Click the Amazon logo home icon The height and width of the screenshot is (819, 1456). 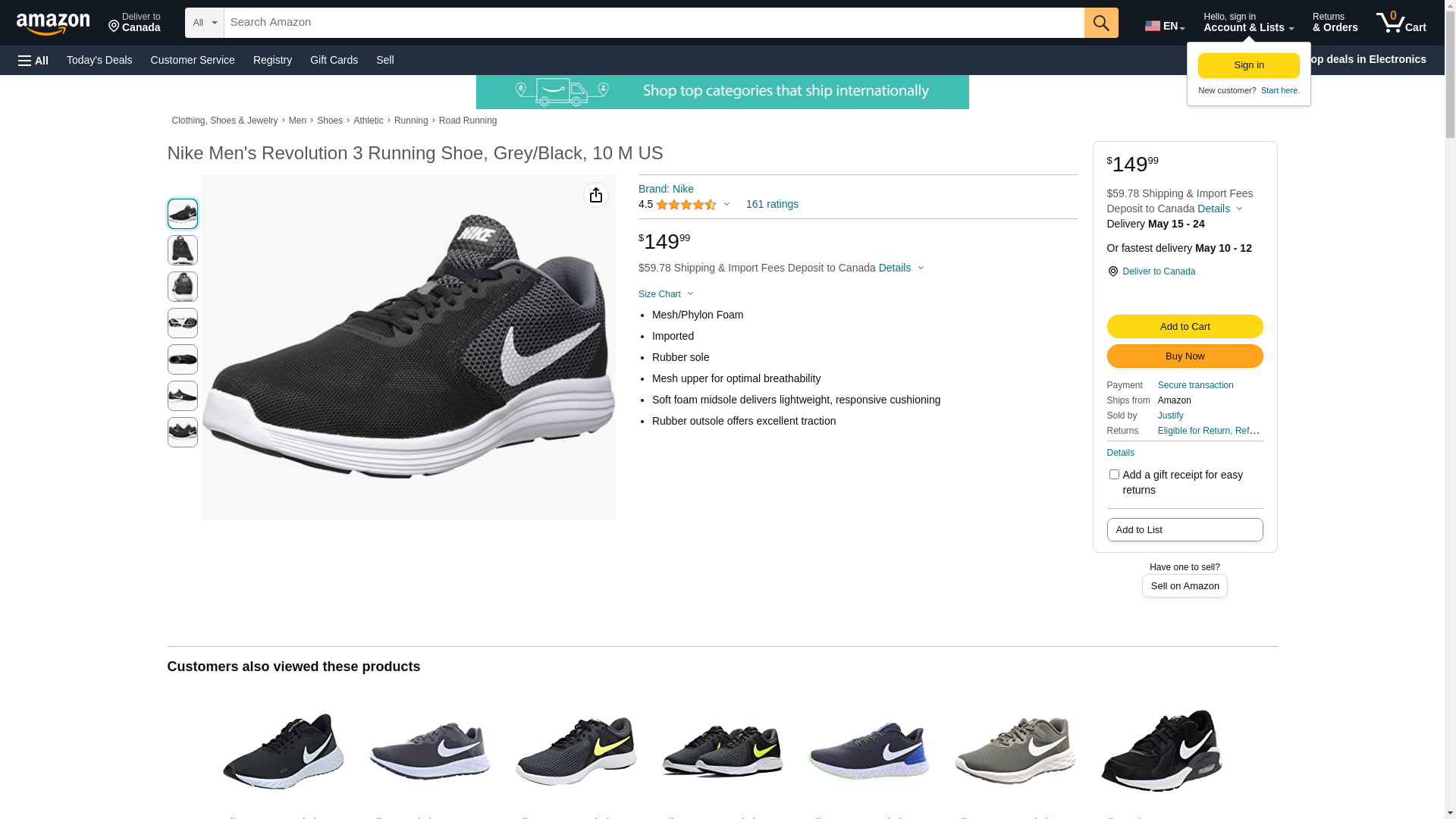click(x=53, y=24)
